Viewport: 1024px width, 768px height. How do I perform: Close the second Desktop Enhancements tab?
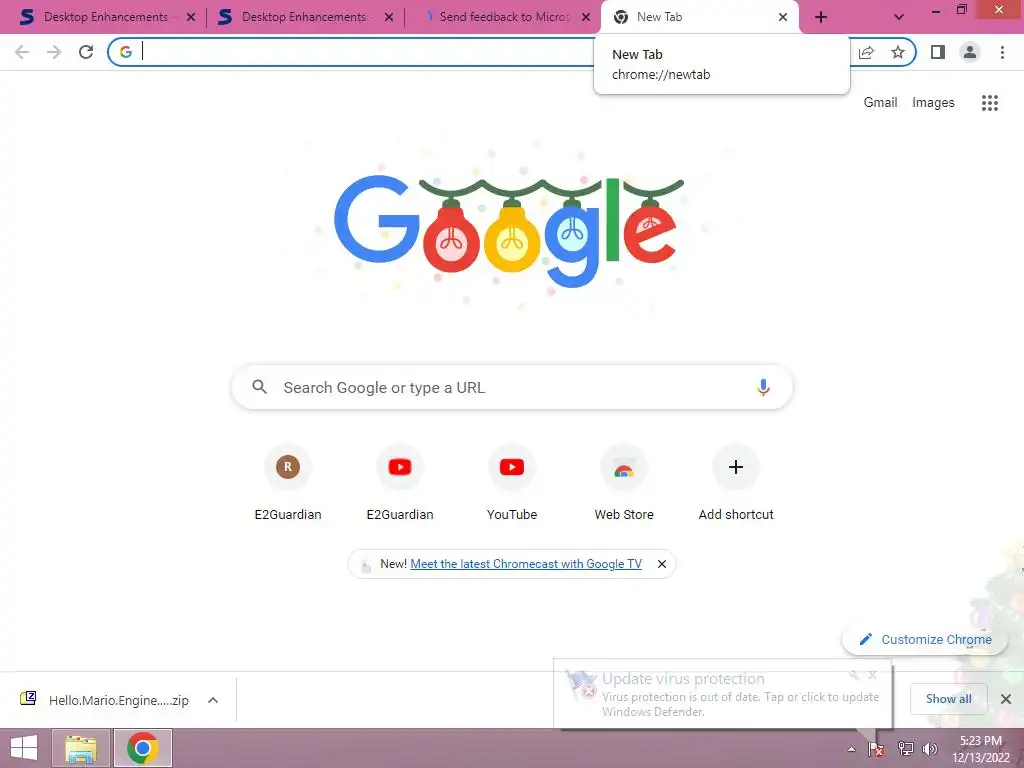click(389, 18)
